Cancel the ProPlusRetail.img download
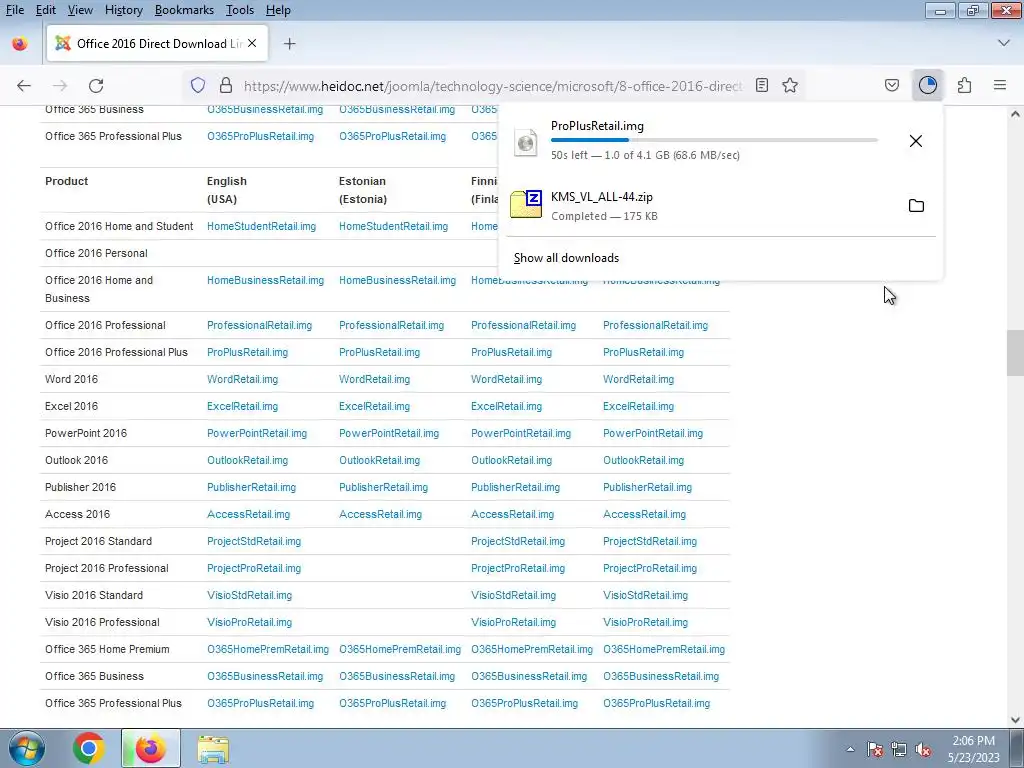 tap(916, 141)
